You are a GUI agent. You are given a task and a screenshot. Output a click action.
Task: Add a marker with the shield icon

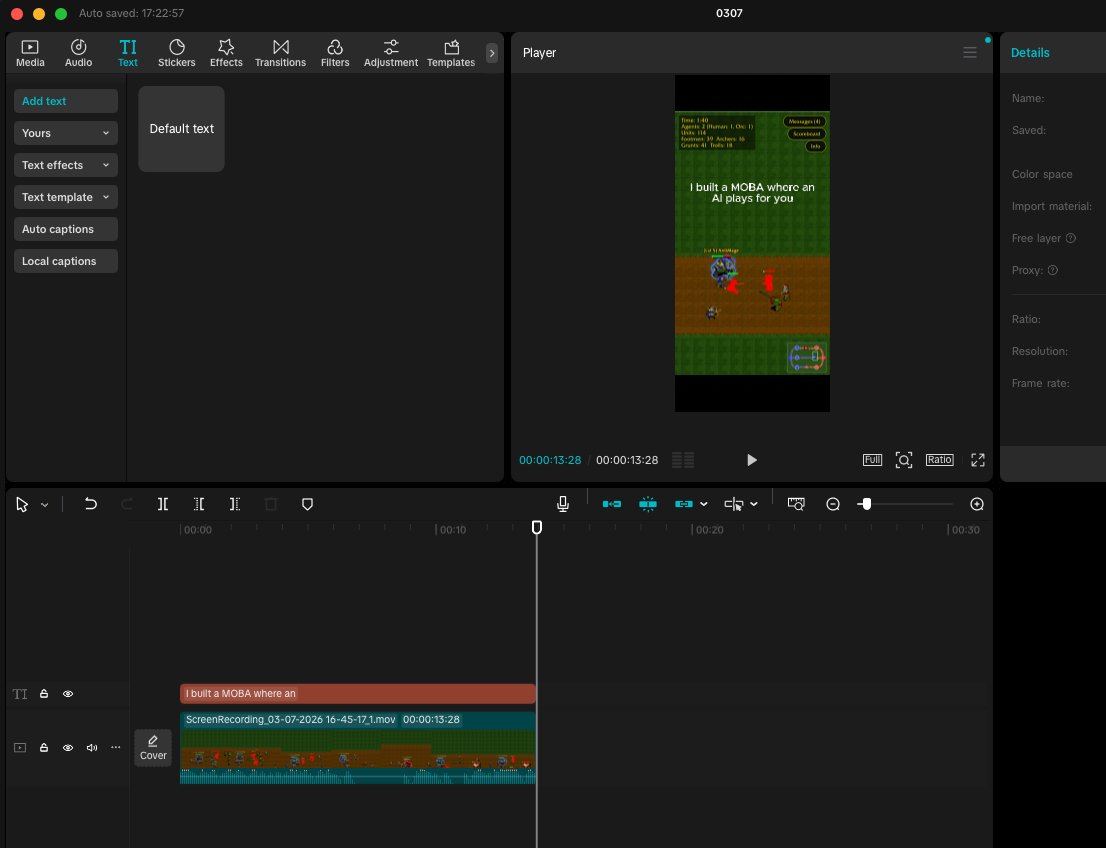tap(307, 504)
